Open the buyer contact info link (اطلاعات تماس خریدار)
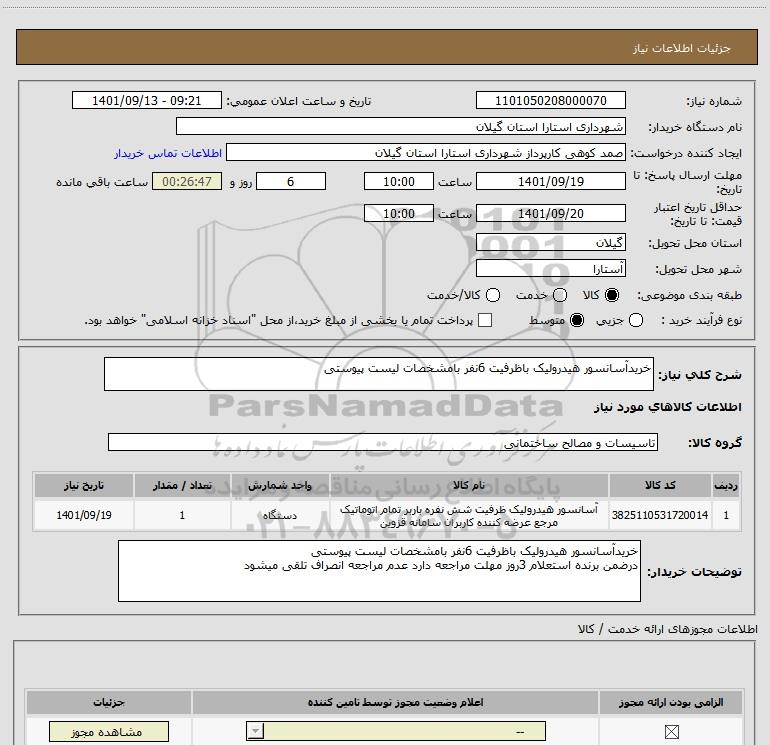 point(168,153)
